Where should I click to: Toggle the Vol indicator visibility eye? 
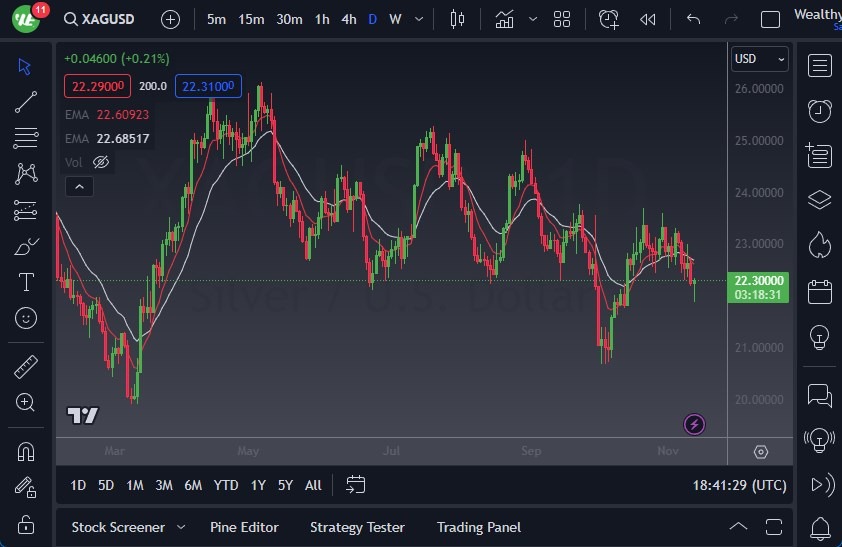click(100, 162)
